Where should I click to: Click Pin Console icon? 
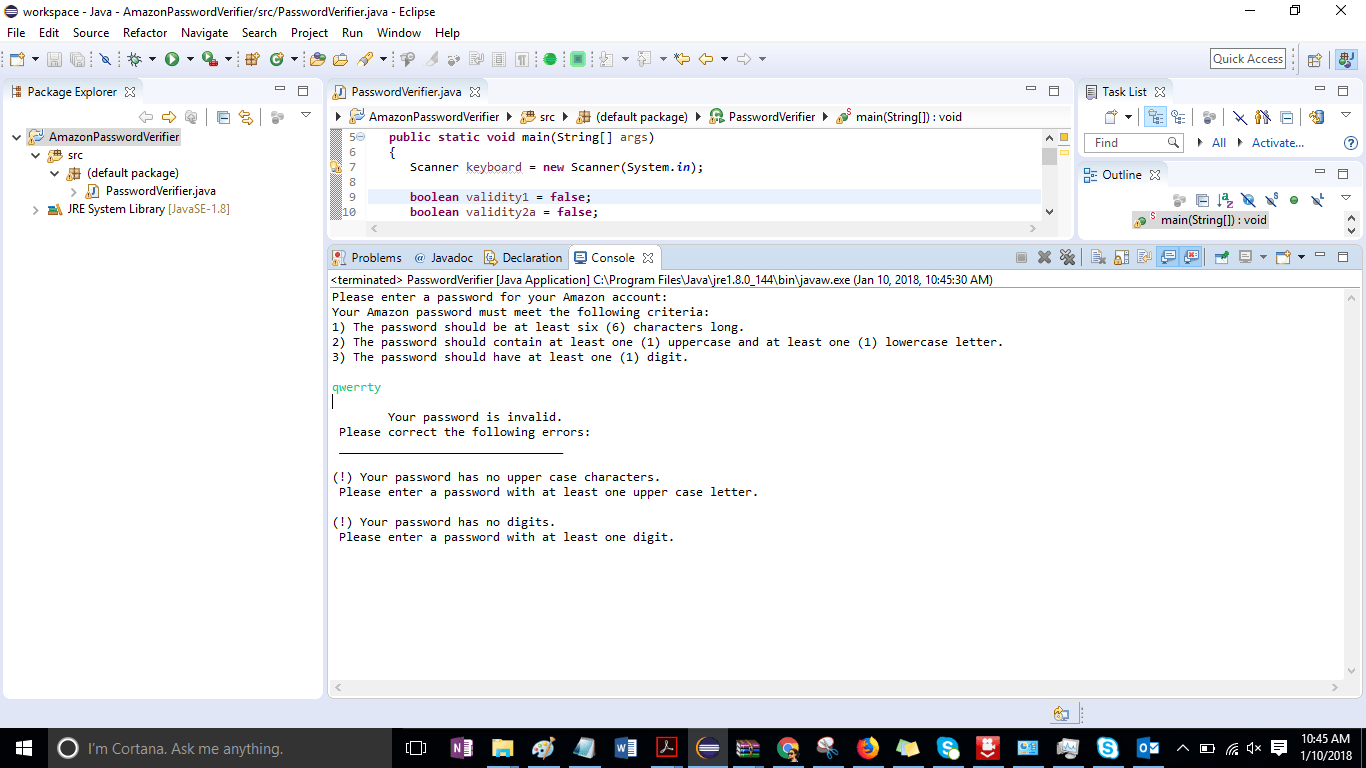1222,257
